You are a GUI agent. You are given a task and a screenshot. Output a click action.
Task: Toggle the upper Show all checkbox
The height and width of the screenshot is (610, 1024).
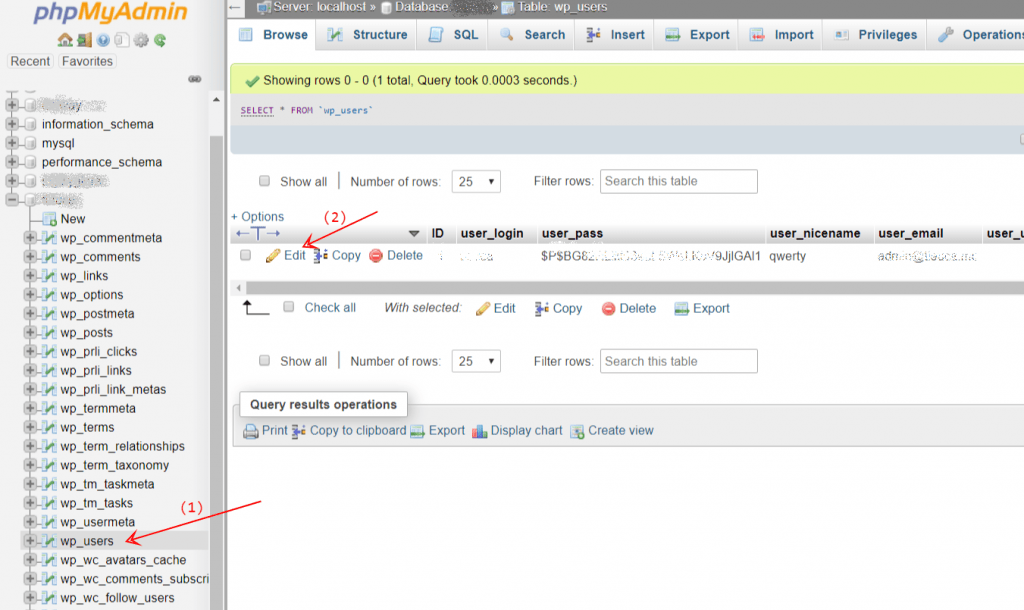click(x=264, y=181)
